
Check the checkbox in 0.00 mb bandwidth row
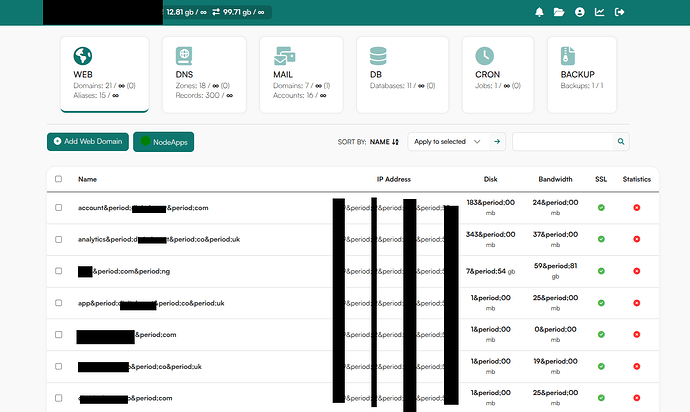tap(59, 335)
